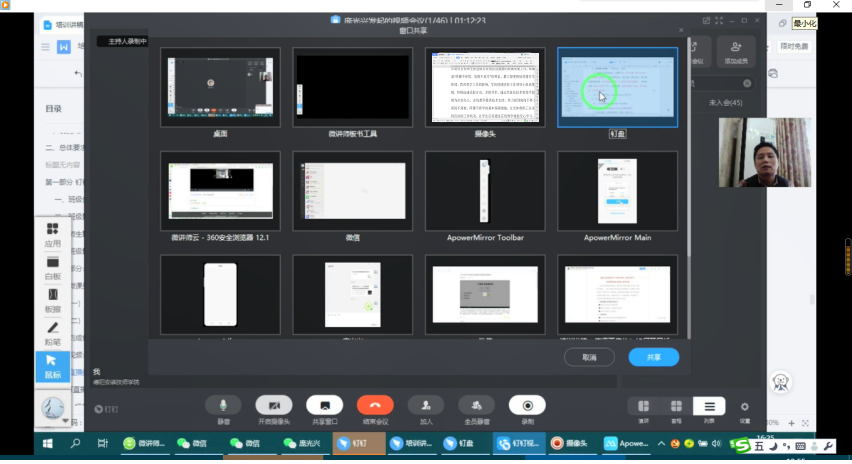Open meeting 设置 gear icon

[744, 406]
